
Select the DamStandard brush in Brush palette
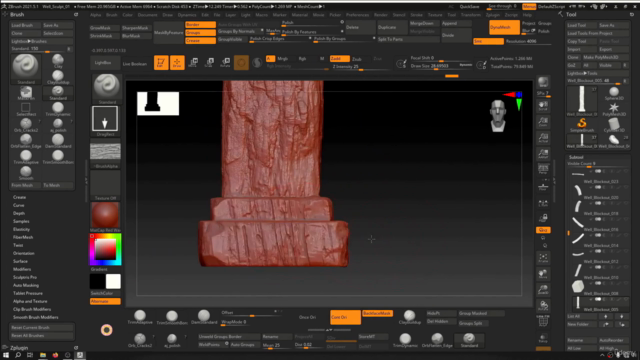tap(58, 141)
